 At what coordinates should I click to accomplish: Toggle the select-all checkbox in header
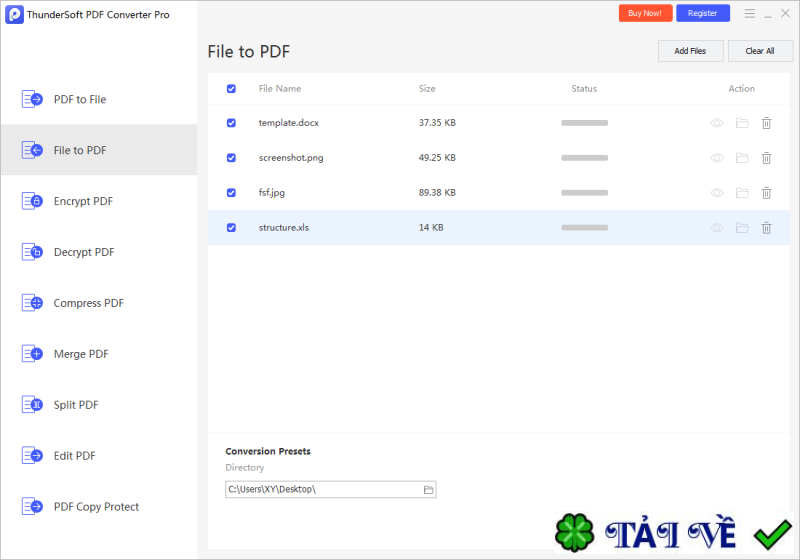[x=231, y=89]
